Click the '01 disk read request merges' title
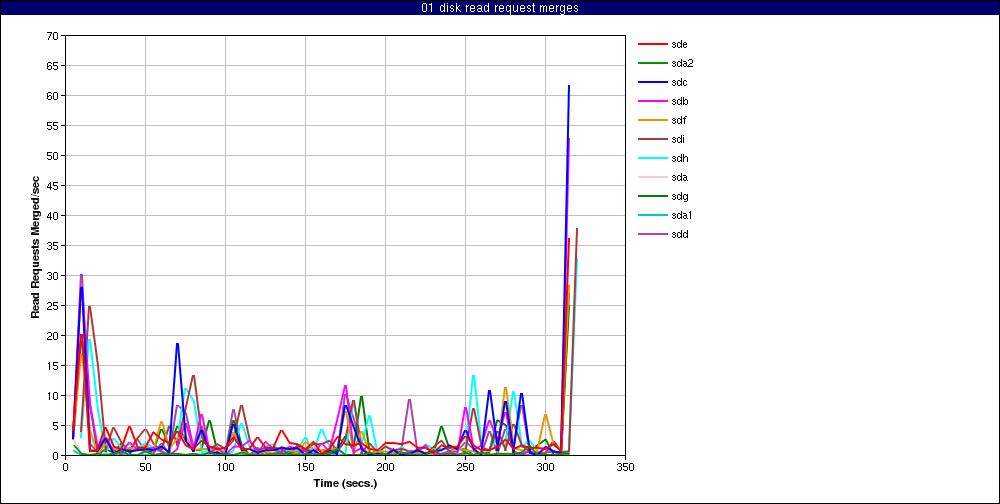Viewport: 1000px width, 504px height. [499, 8]
